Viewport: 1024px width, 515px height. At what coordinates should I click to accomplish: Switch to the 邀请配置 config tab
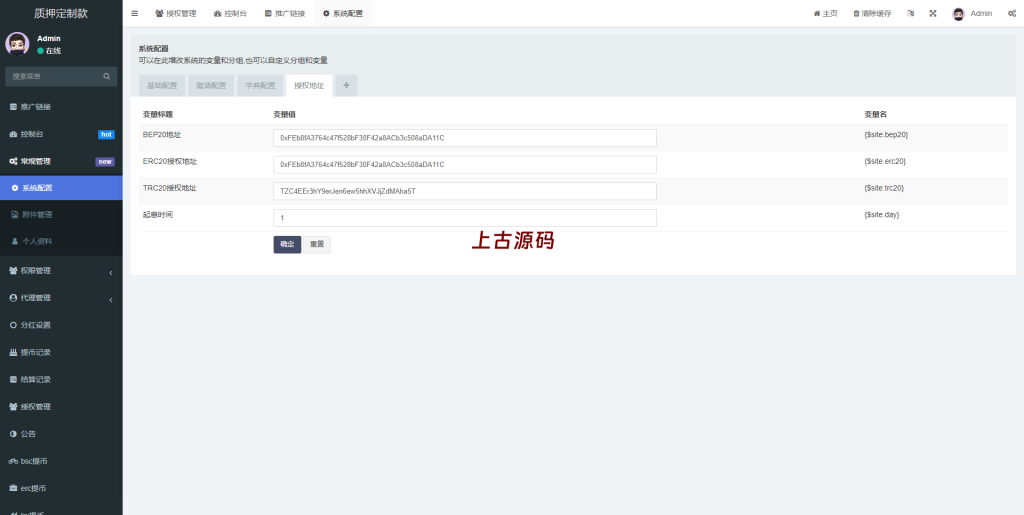(211, 86)
